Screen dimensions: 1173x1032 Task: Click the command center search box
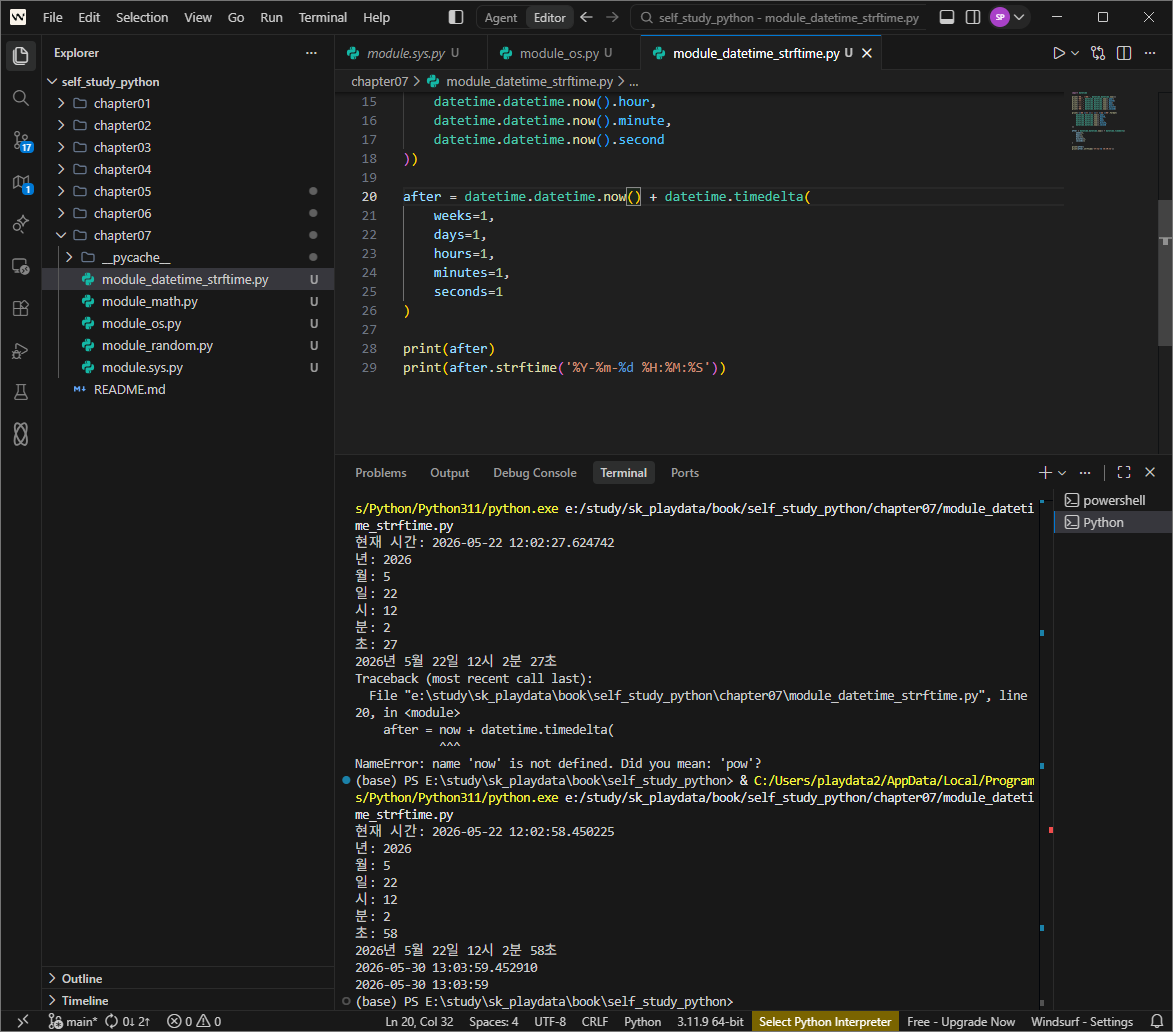click(778, 17)
